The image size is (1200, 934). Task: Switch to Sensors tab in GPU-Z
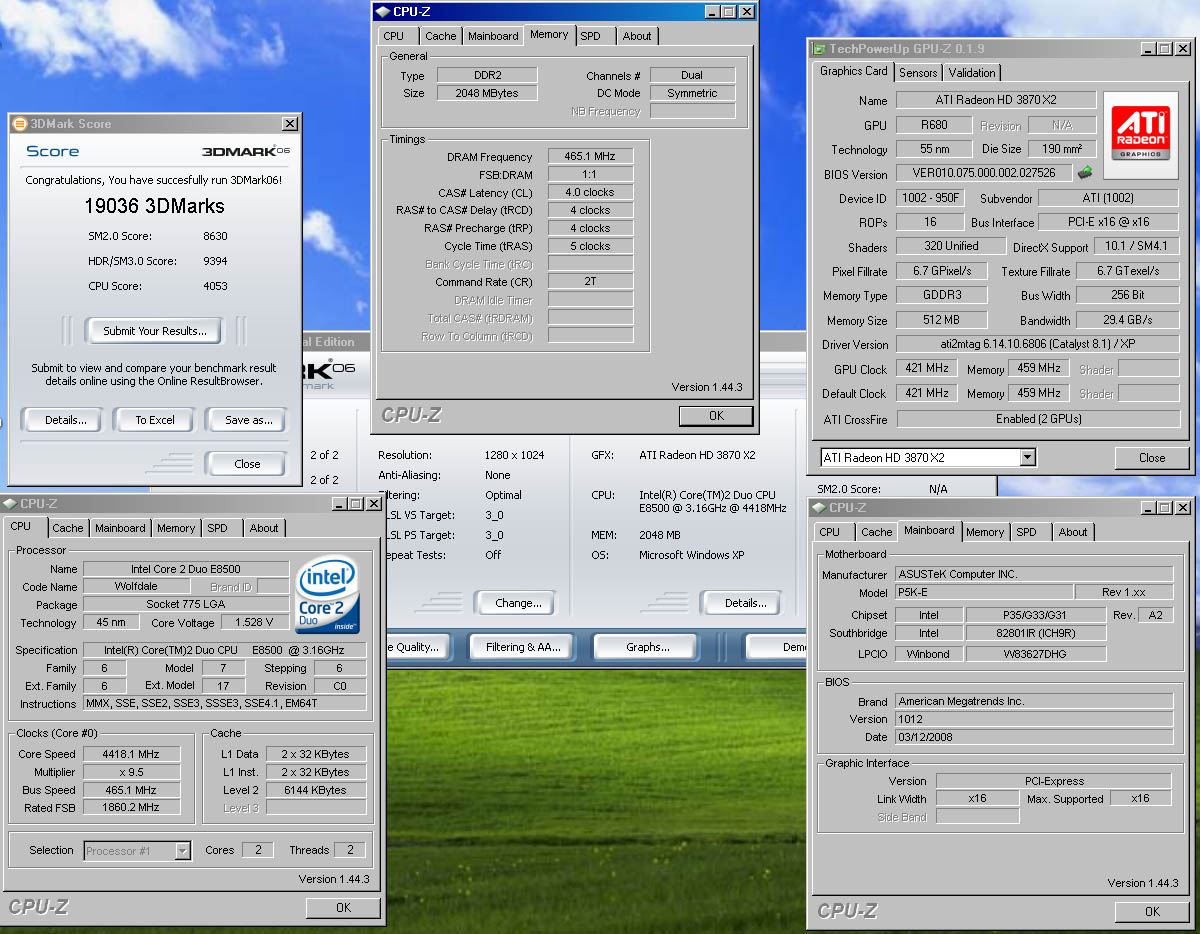[918, 73]
